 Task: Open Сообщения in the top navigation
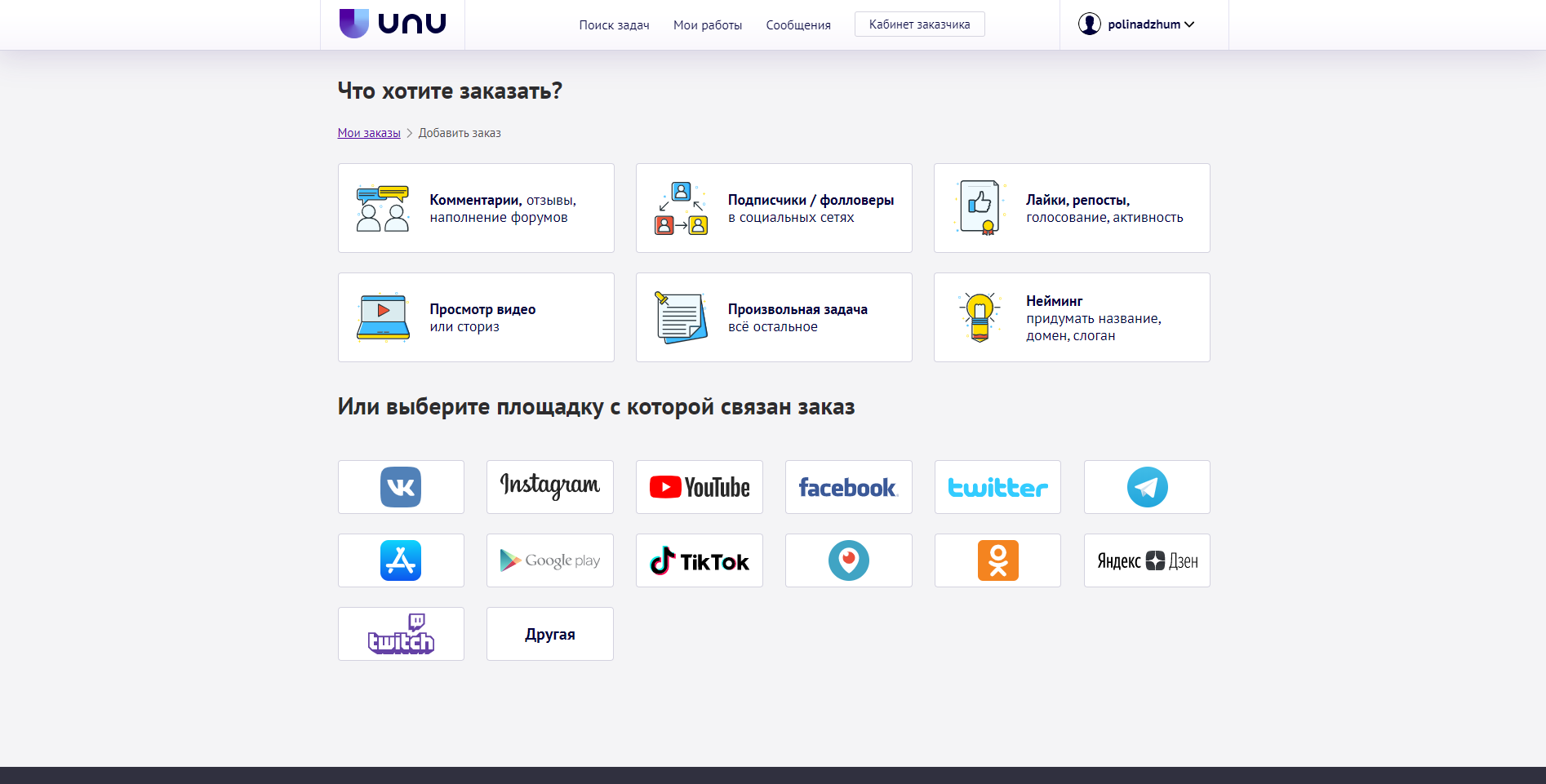pyautogui.click(x=798, y=25)
